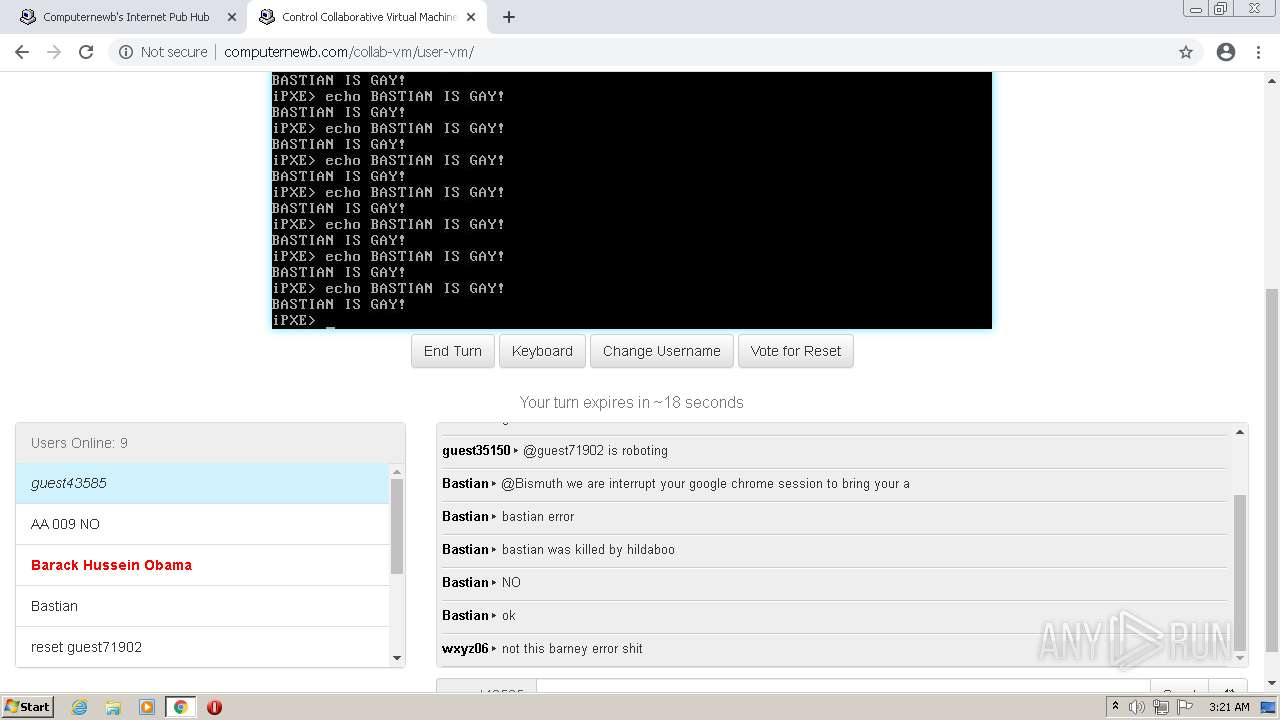Click the network tray icon
The image size is (1280, 720).
(1160, 707)
